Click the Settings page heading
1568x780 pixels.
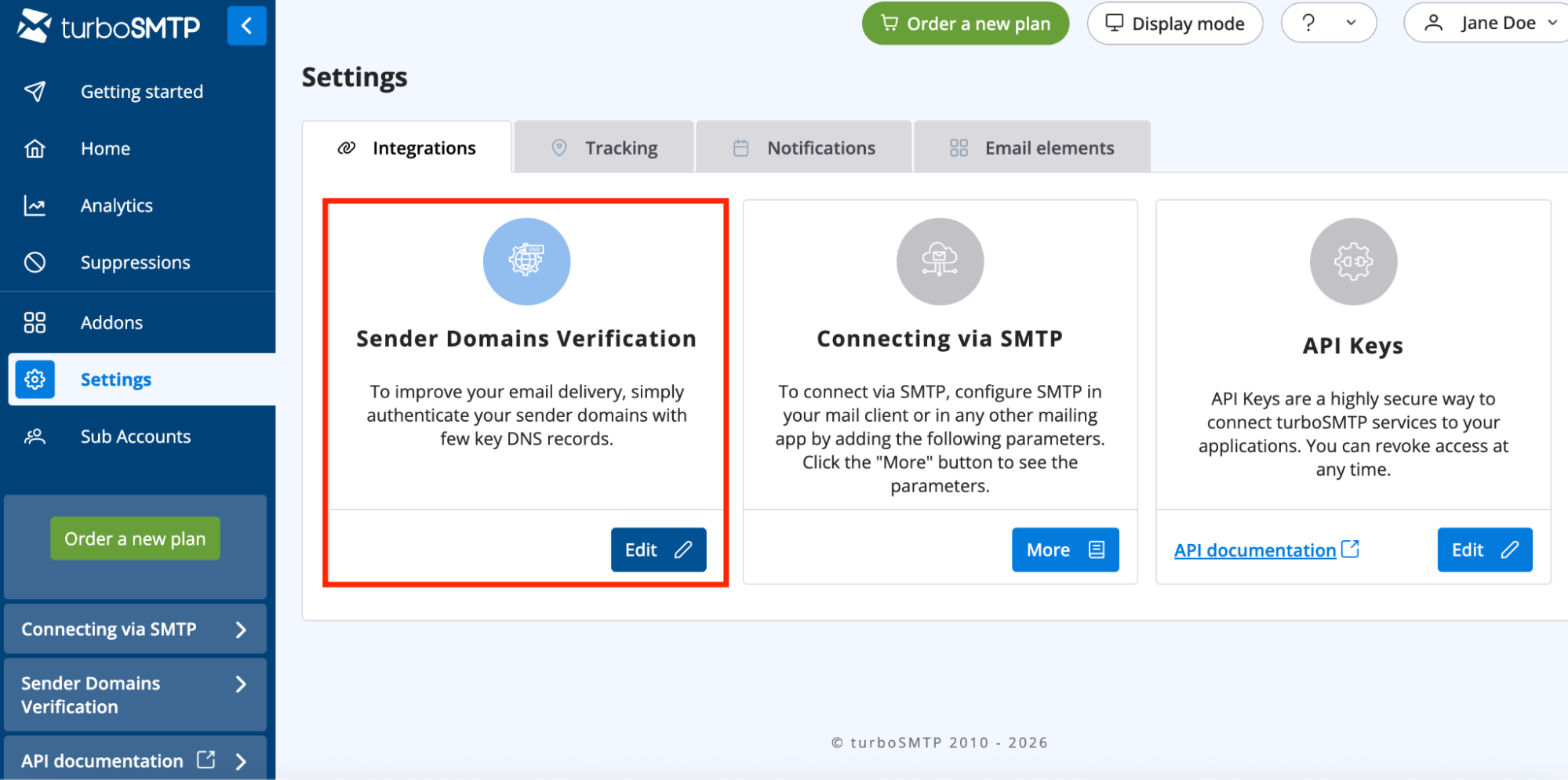pos(355,78)
